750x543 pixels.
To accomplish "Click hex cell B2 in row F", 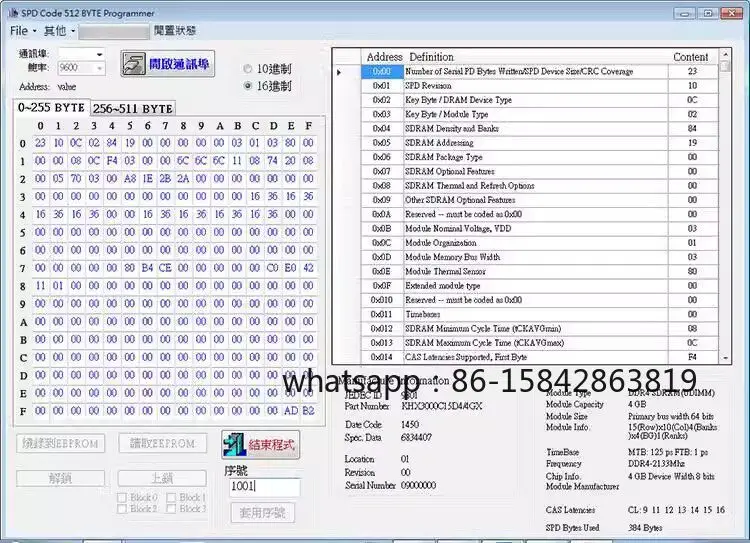I will (309, 411).
